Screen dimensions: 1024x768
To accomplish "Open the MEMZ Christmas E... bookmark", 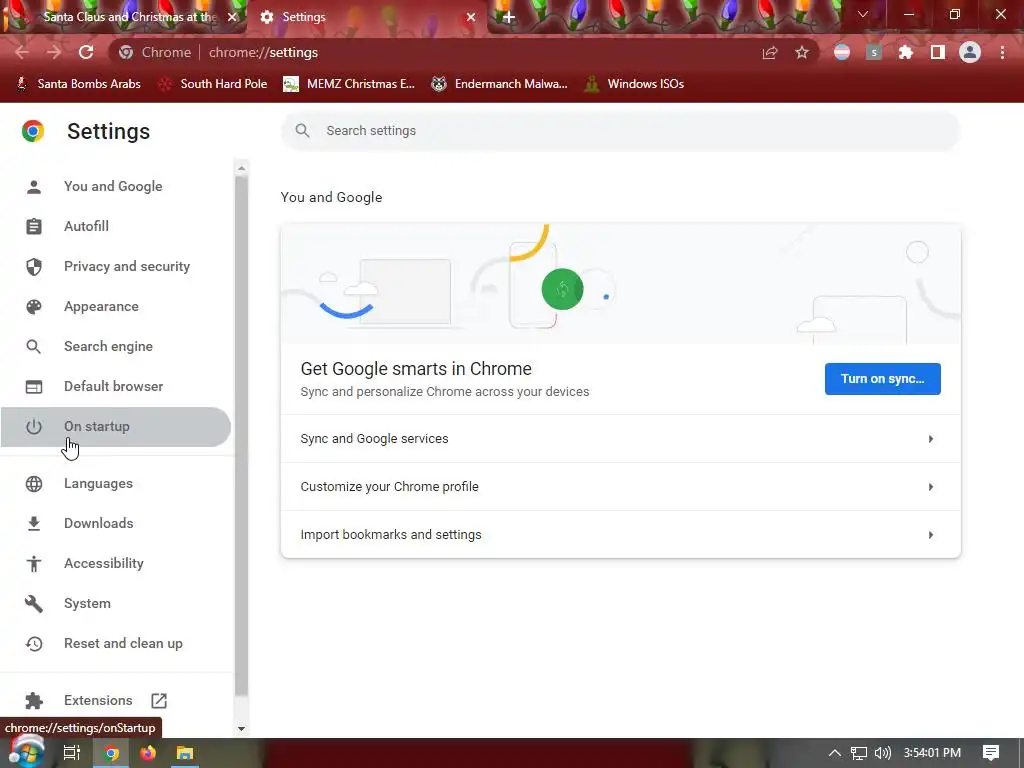I will pyautogui.click(x=349, y=84).
